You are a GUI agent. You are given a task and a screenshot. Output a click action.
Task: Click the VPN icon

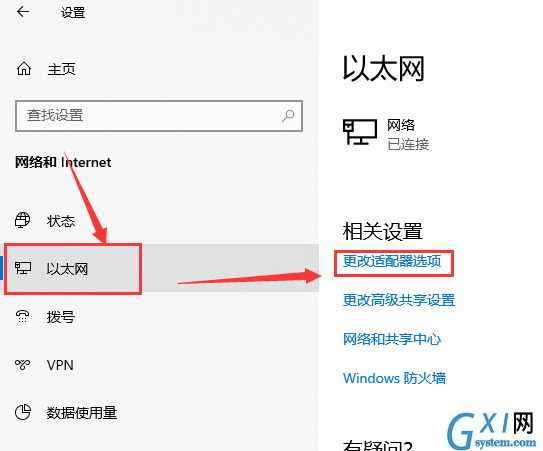23,364
